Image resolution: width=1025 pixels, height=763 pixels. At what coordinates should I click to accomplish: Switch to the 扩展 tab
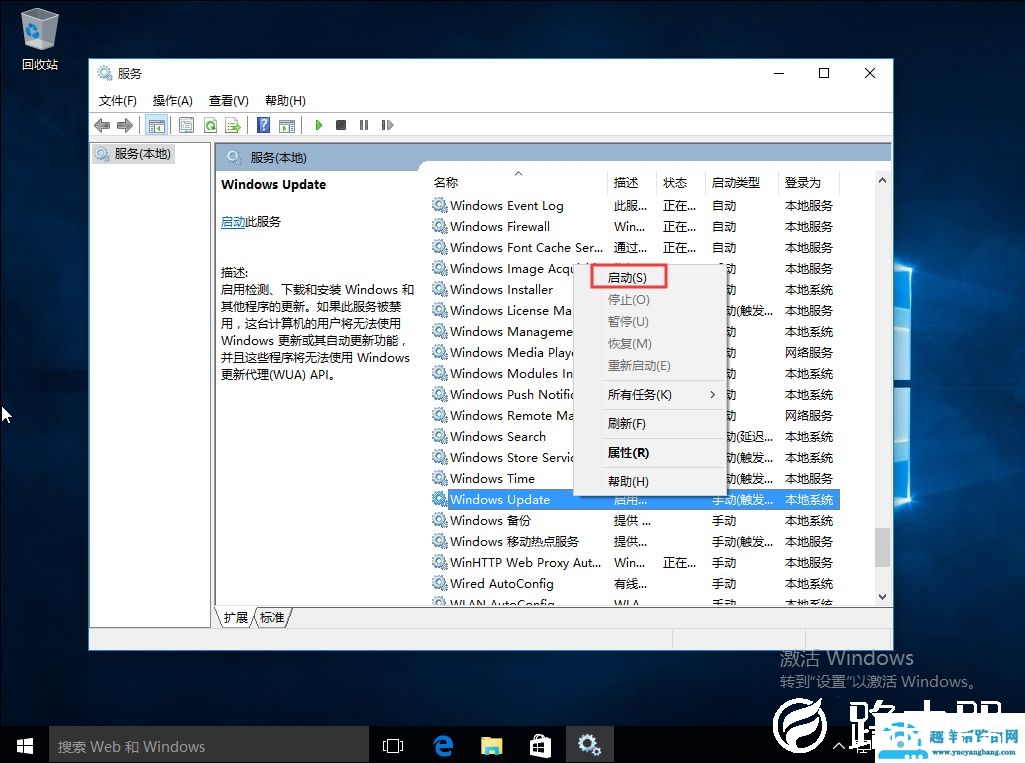235,617
